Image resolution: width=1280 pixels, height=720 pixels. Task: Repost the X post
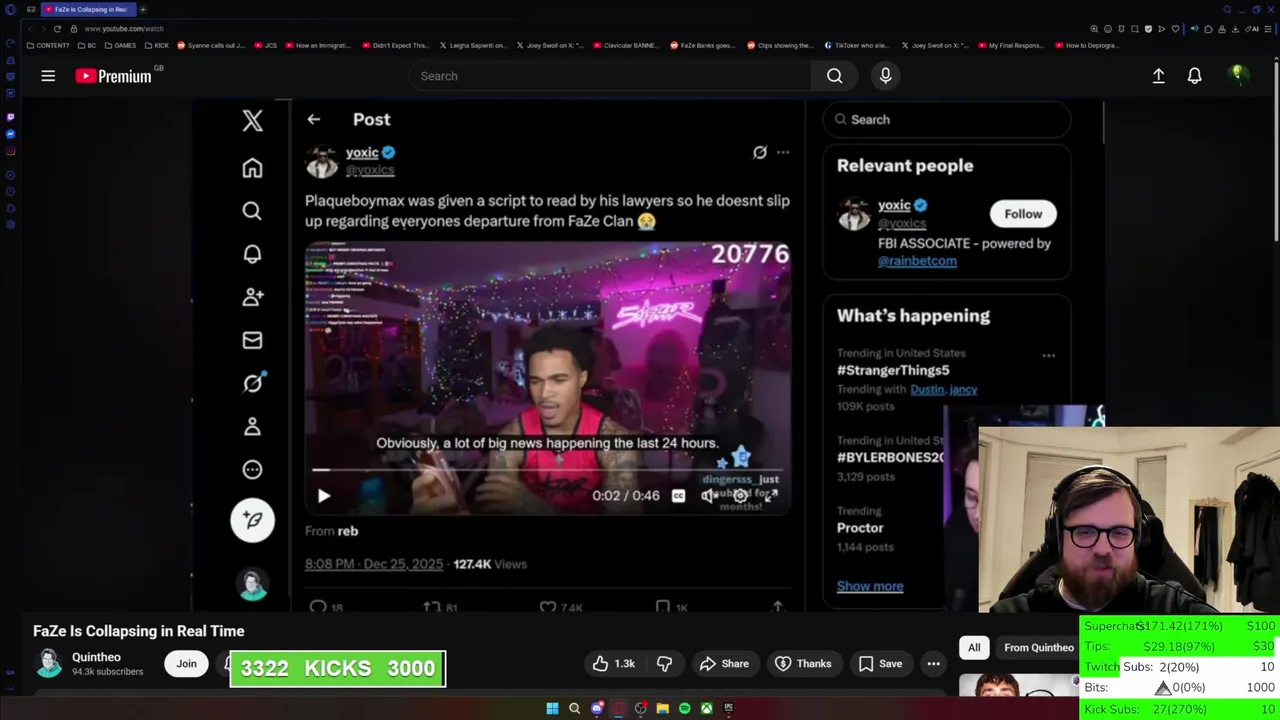(431, 606)
